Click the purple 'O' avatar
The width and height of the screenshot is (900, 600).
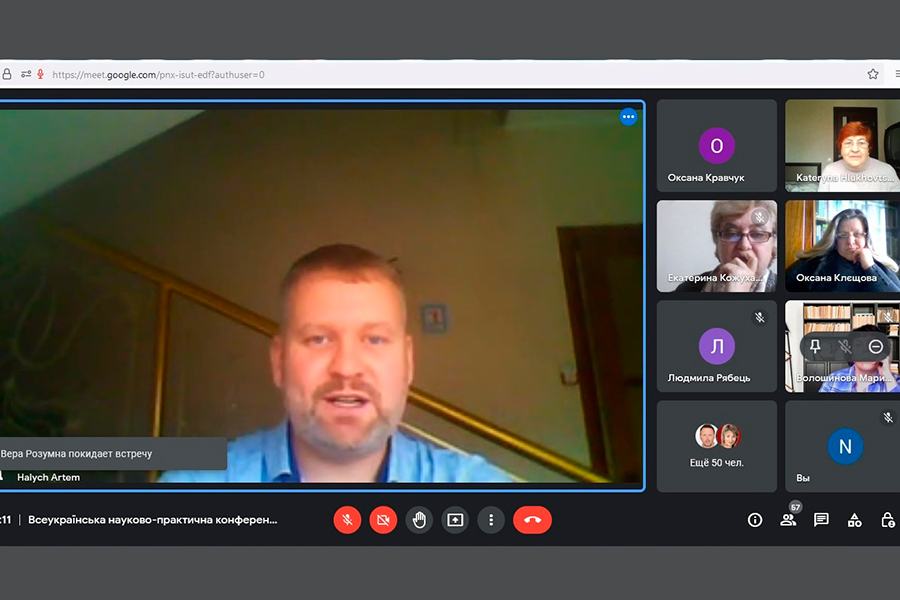point(717,146)
